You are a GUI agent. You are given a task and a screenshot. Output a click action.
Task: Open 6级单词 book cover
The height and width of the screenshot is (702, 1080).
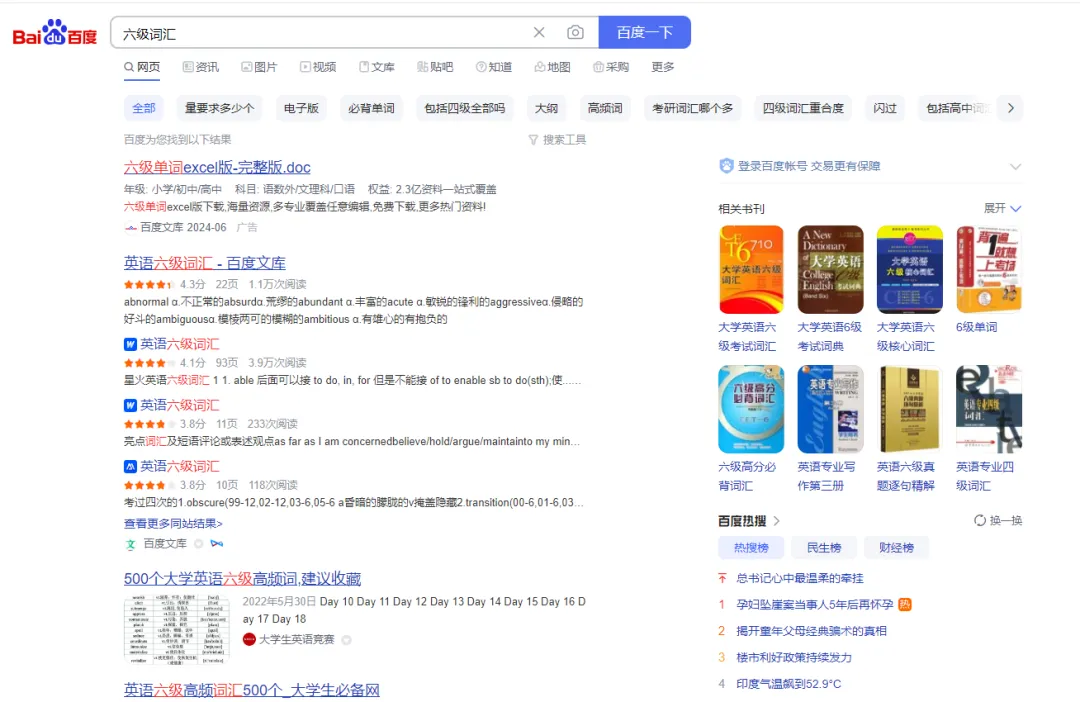click(988, 269)
